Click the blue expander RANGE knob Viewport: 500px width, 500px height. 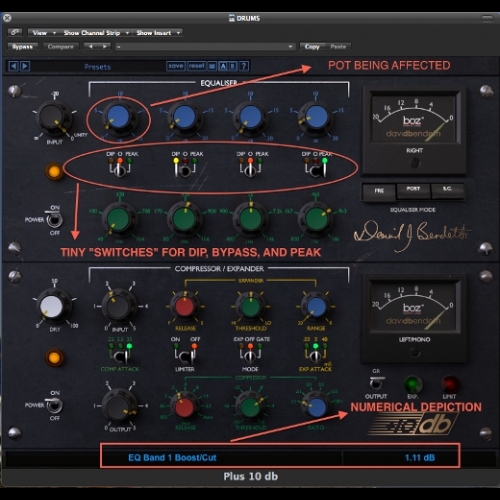[316, 307]
